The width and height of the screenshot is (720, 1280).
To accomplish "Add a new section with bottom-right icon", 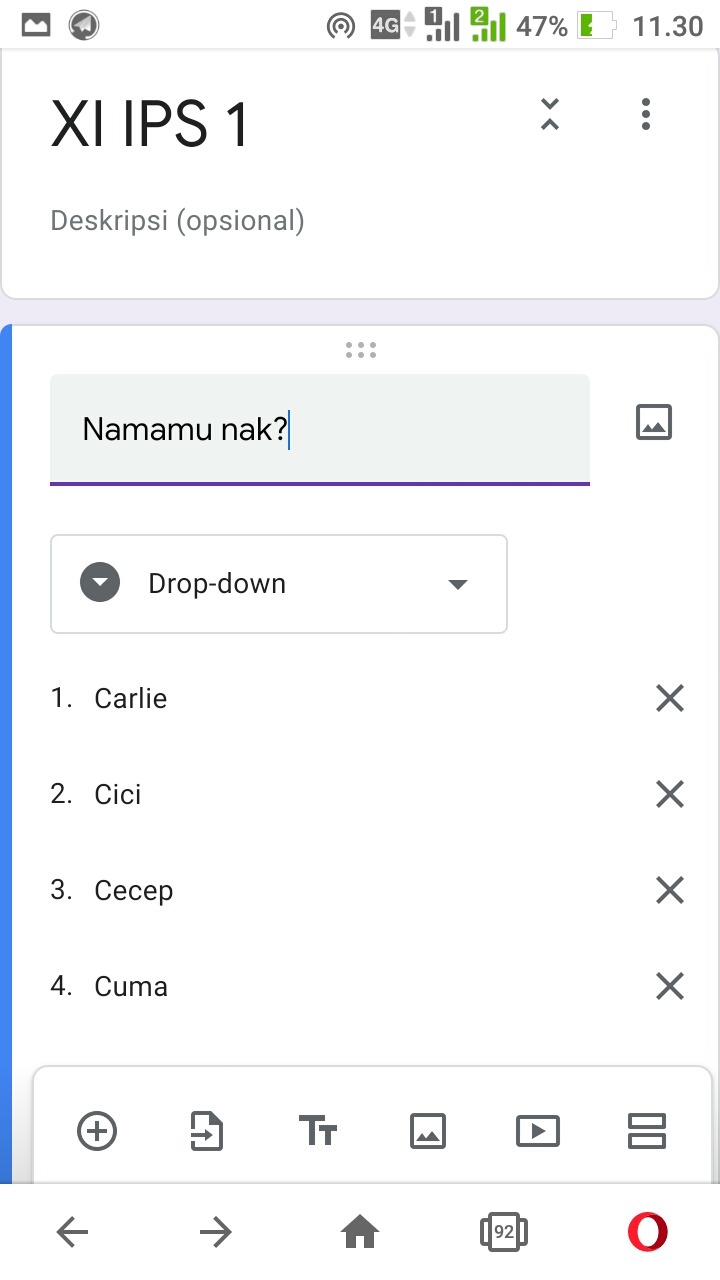I will coord(648,1131).
